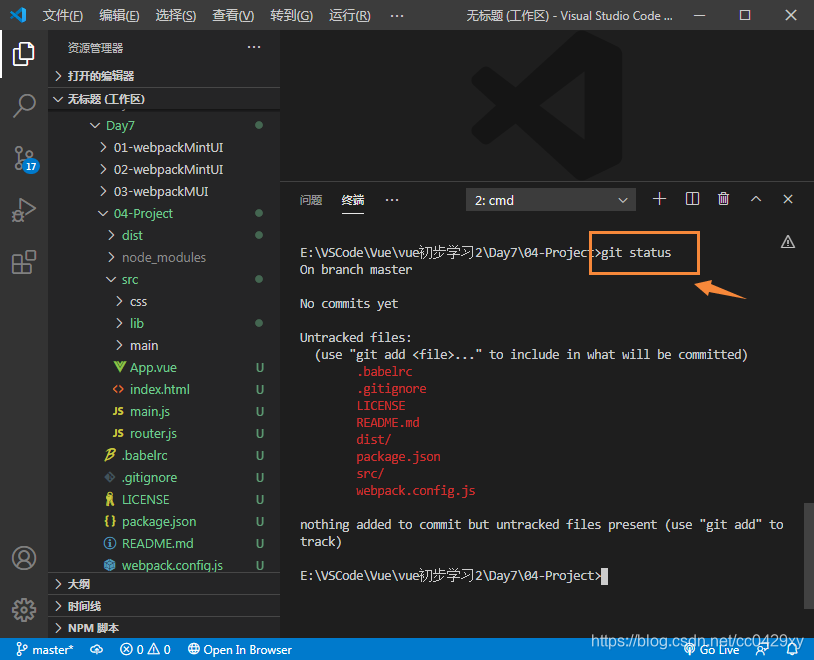814x660 pixels.
Task: Open the Extensions view
Action: (24, 262)
